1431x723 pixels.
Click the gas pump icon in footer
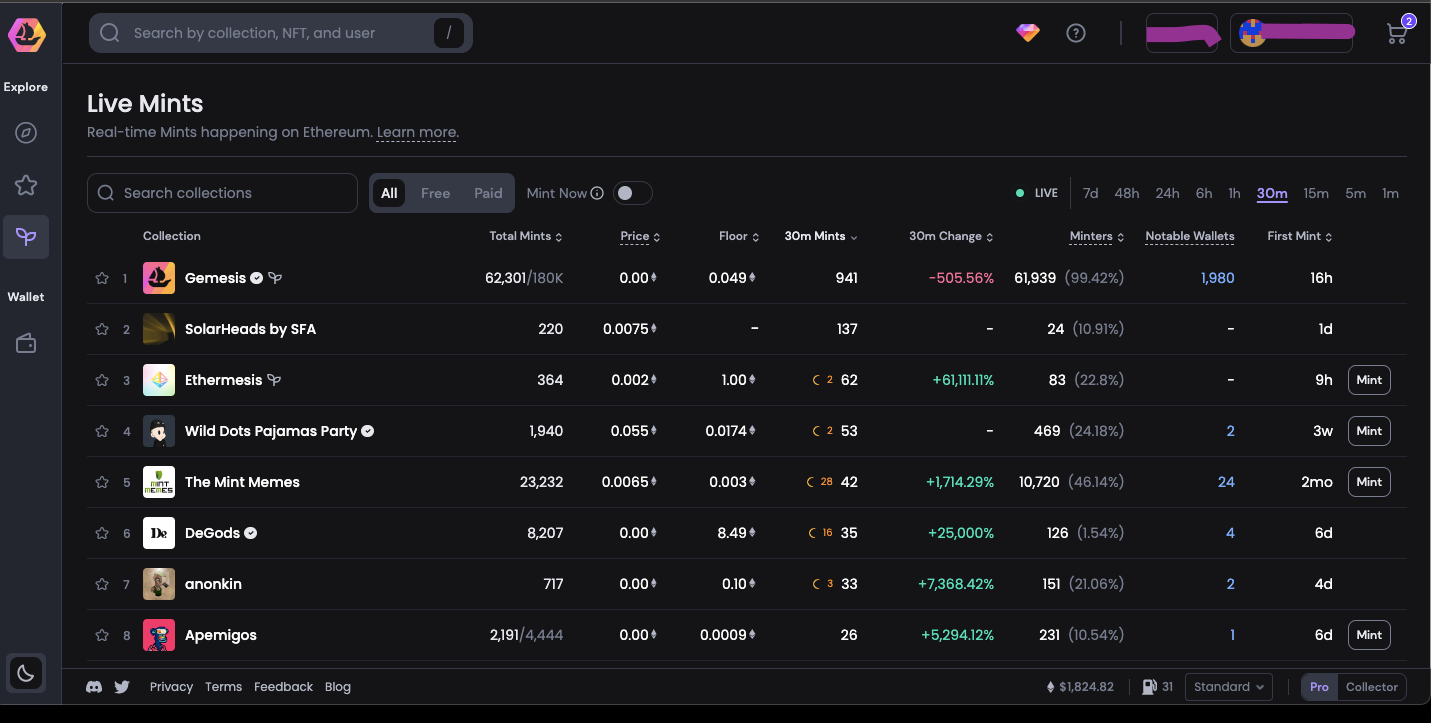(x=1149, y=687)
